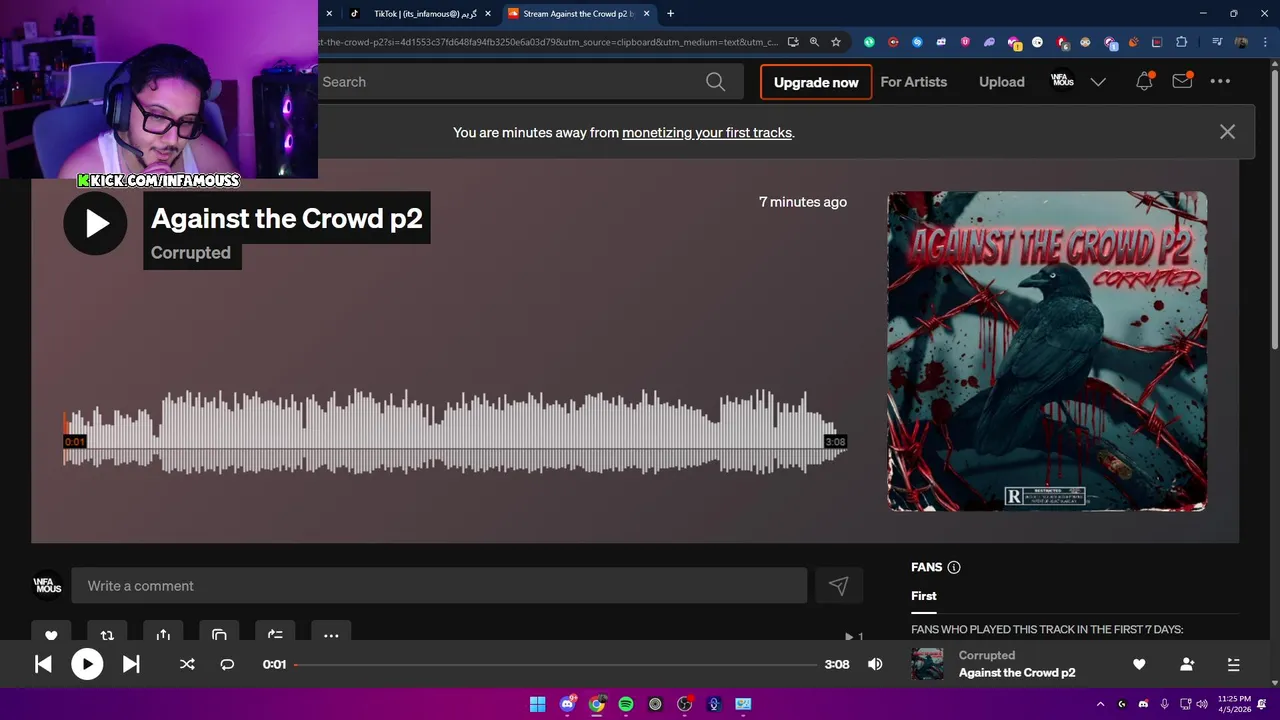Close the TikTok browser tab
The image size is (1280, 720).
pyautogui.click(x=488, y=14)
